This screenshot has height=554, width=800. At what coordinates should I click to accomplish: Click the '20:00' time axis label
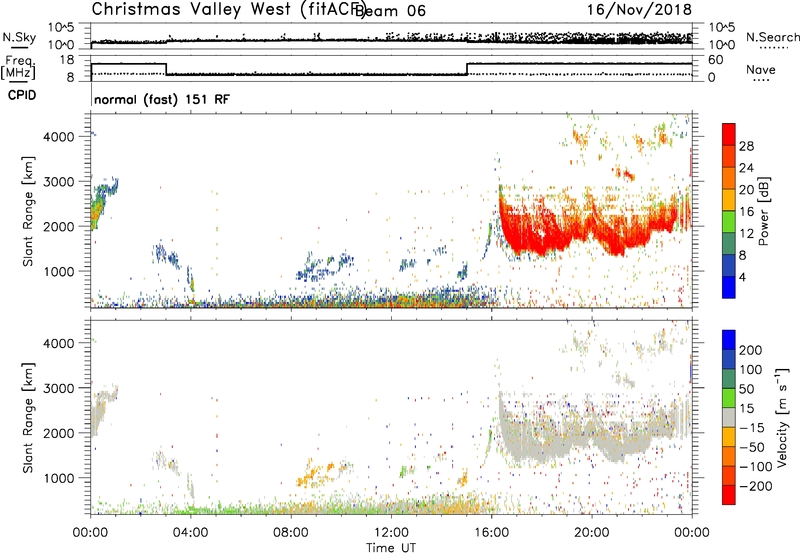[x=592, y=533]
